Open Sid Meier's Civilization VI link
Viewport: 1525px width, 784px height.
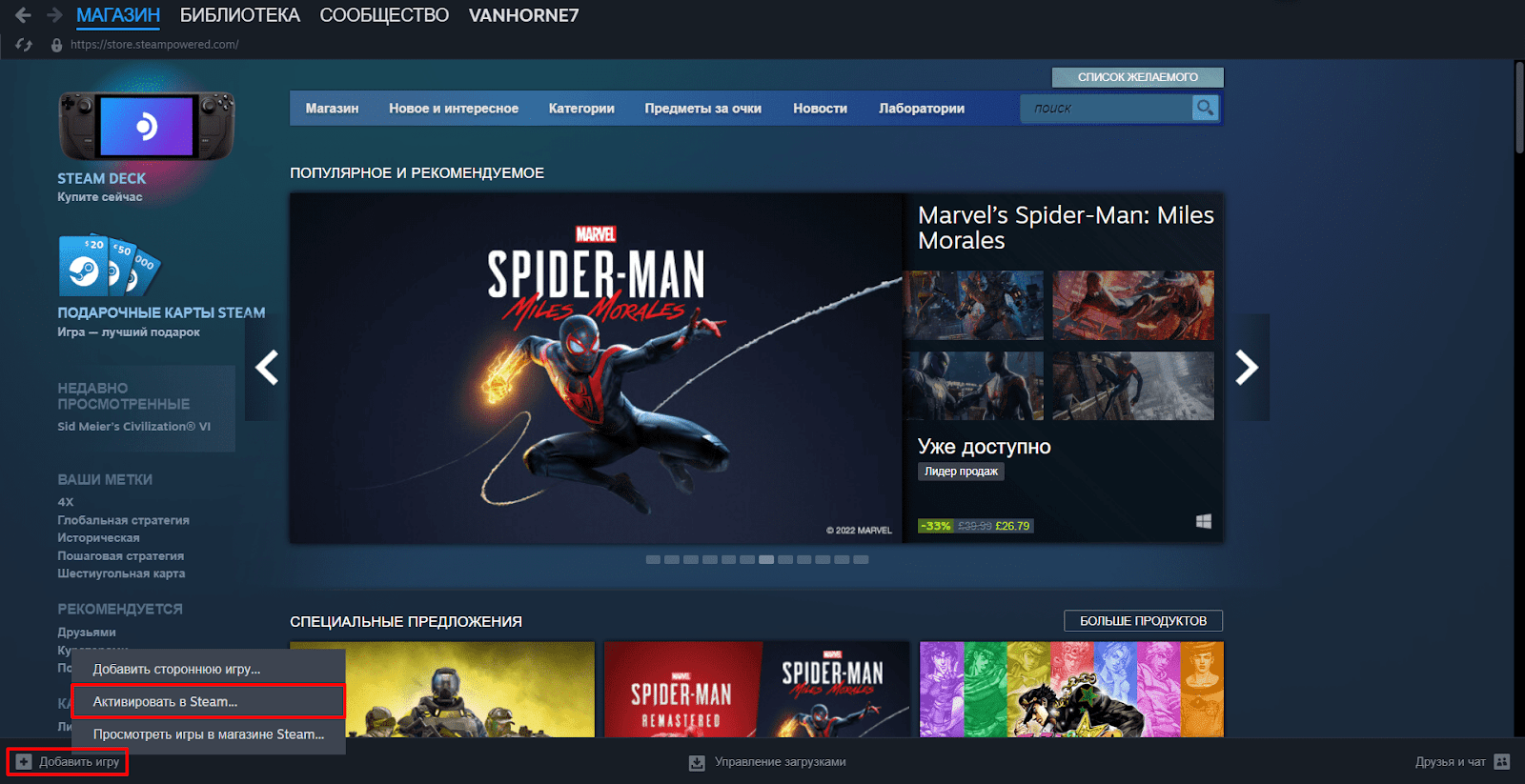(133, 427)
